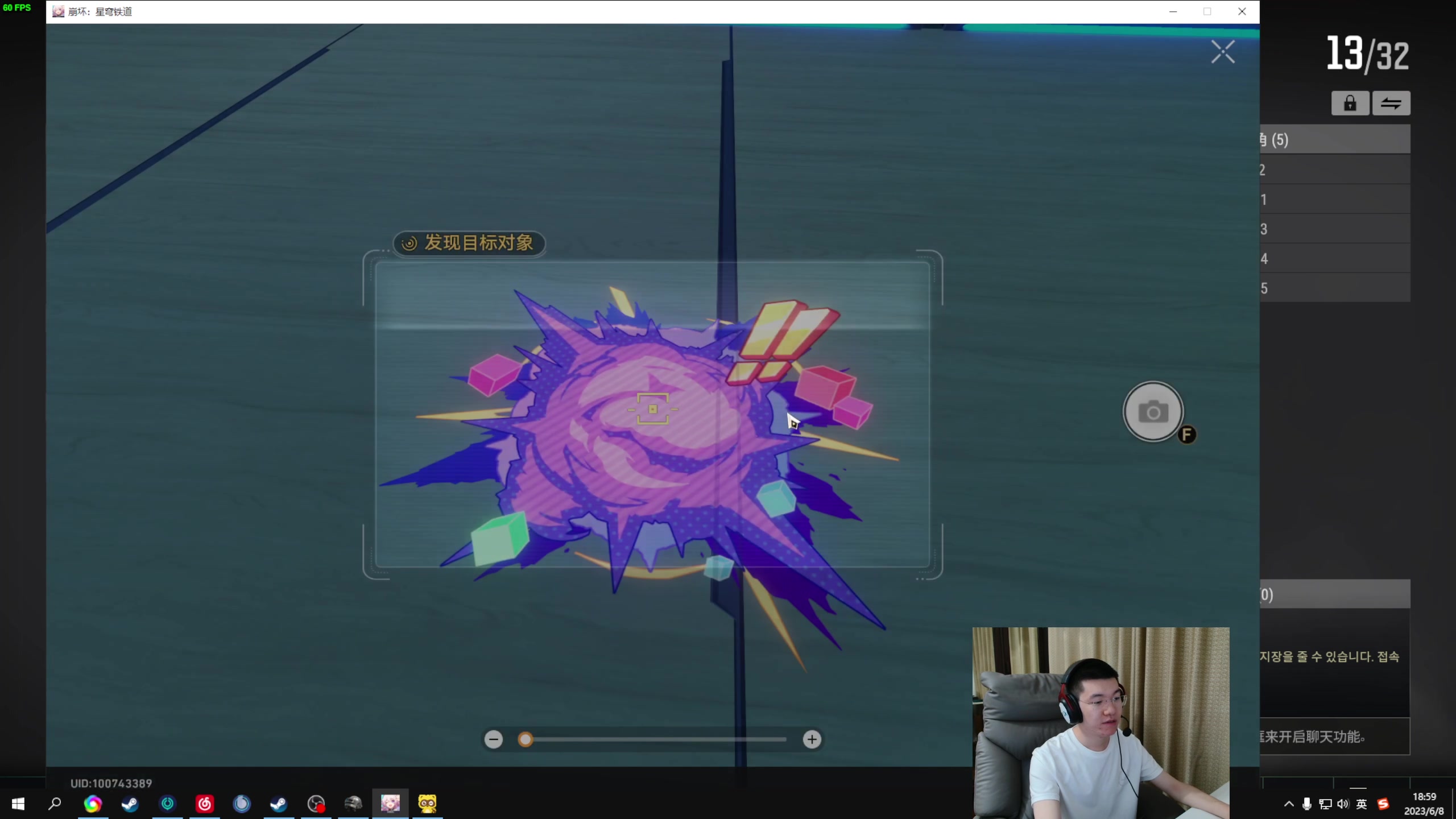This screenshot has width=1456, height=819.
Task: Open OBS Studio on the taskbar
Action: click(316, 804)
